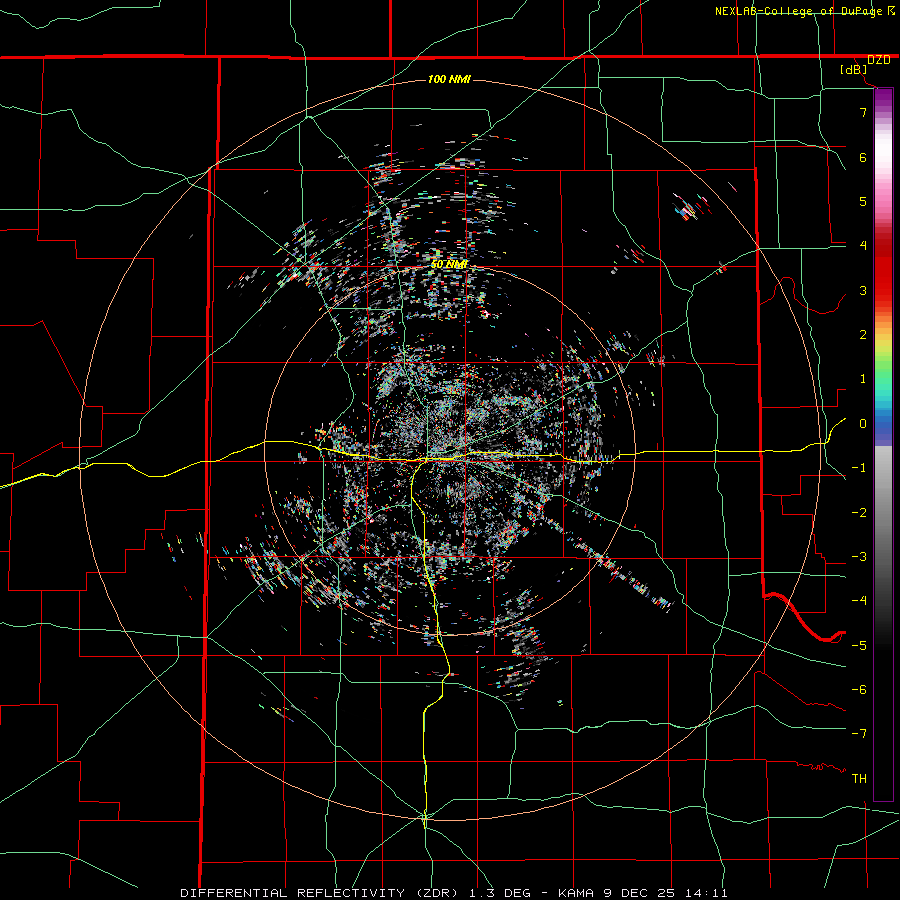Click the 5 value on color scale
Screen dimensions: 900x900
pyautogui.click(x=863, y=201)
